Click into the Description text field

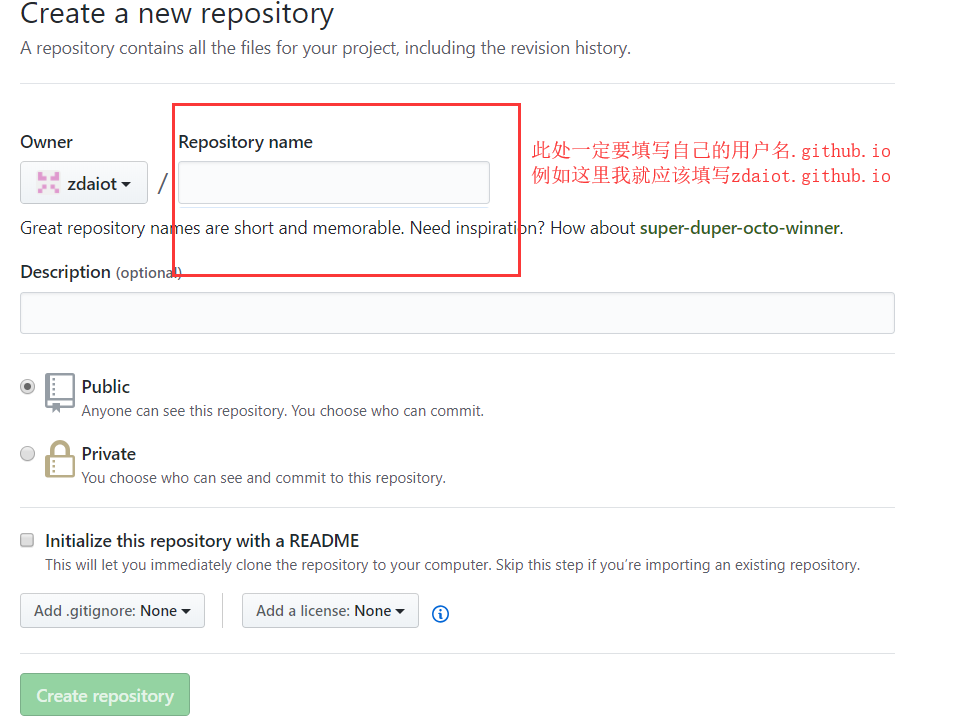pos(457,313)
